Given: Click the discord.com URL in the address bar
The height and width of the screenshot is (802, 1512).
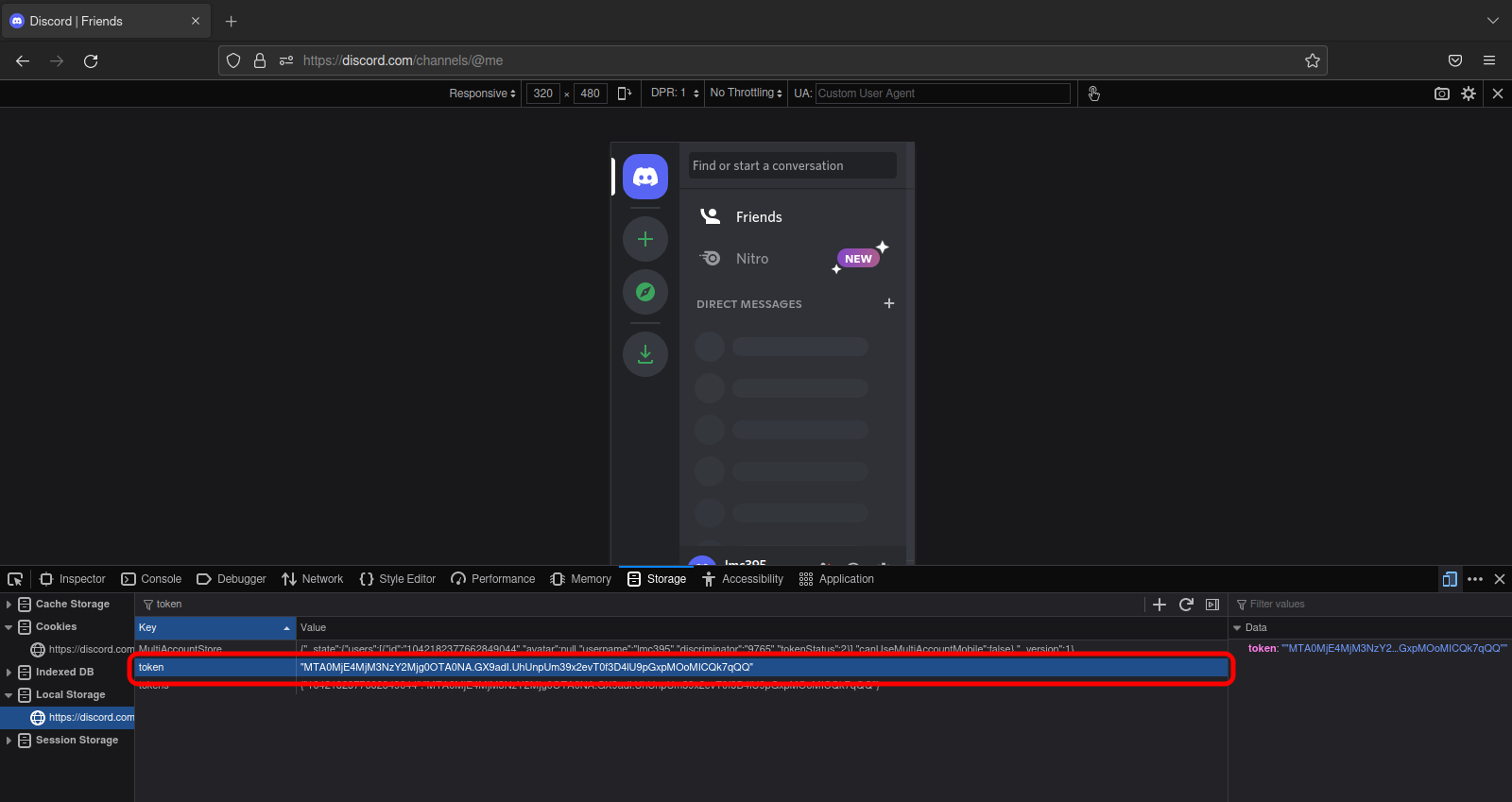Looking at the screenshot, I should pyautogui.click(x=403, y=60).
